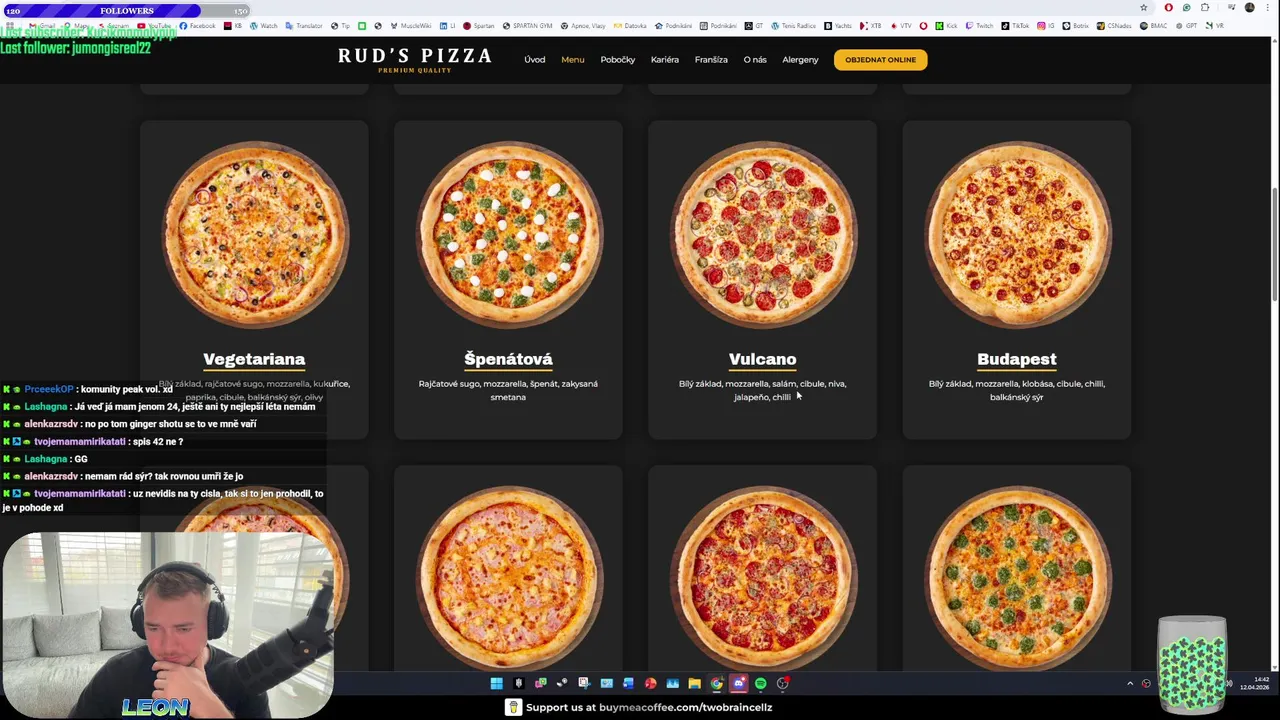The width and height of the screenshot is (1280, 720).
Task: Show hidden system tray icons
Action: 1130,684
